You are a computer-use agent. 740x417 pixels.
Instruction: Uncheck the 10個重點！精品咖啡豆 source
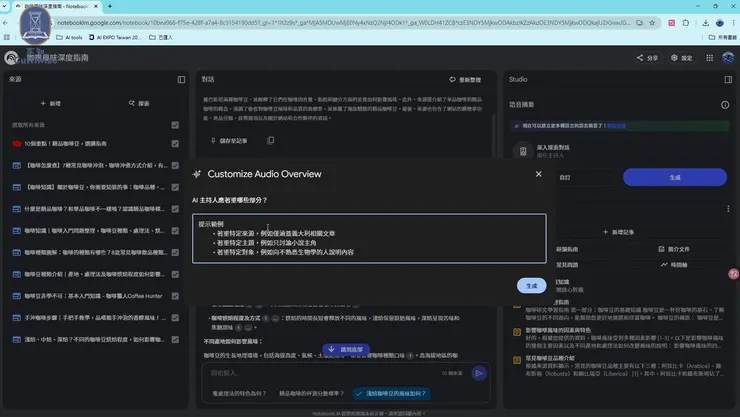175,143
